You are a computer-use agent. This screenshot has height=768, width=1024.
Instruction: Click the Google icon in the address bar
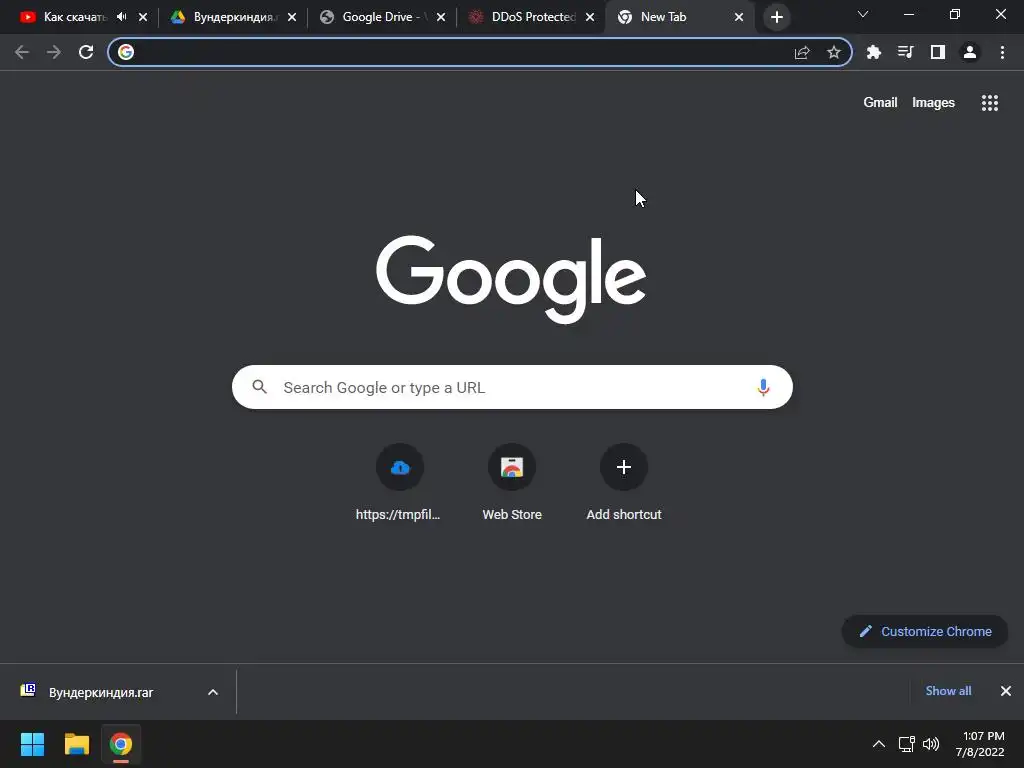click(126, 52)
